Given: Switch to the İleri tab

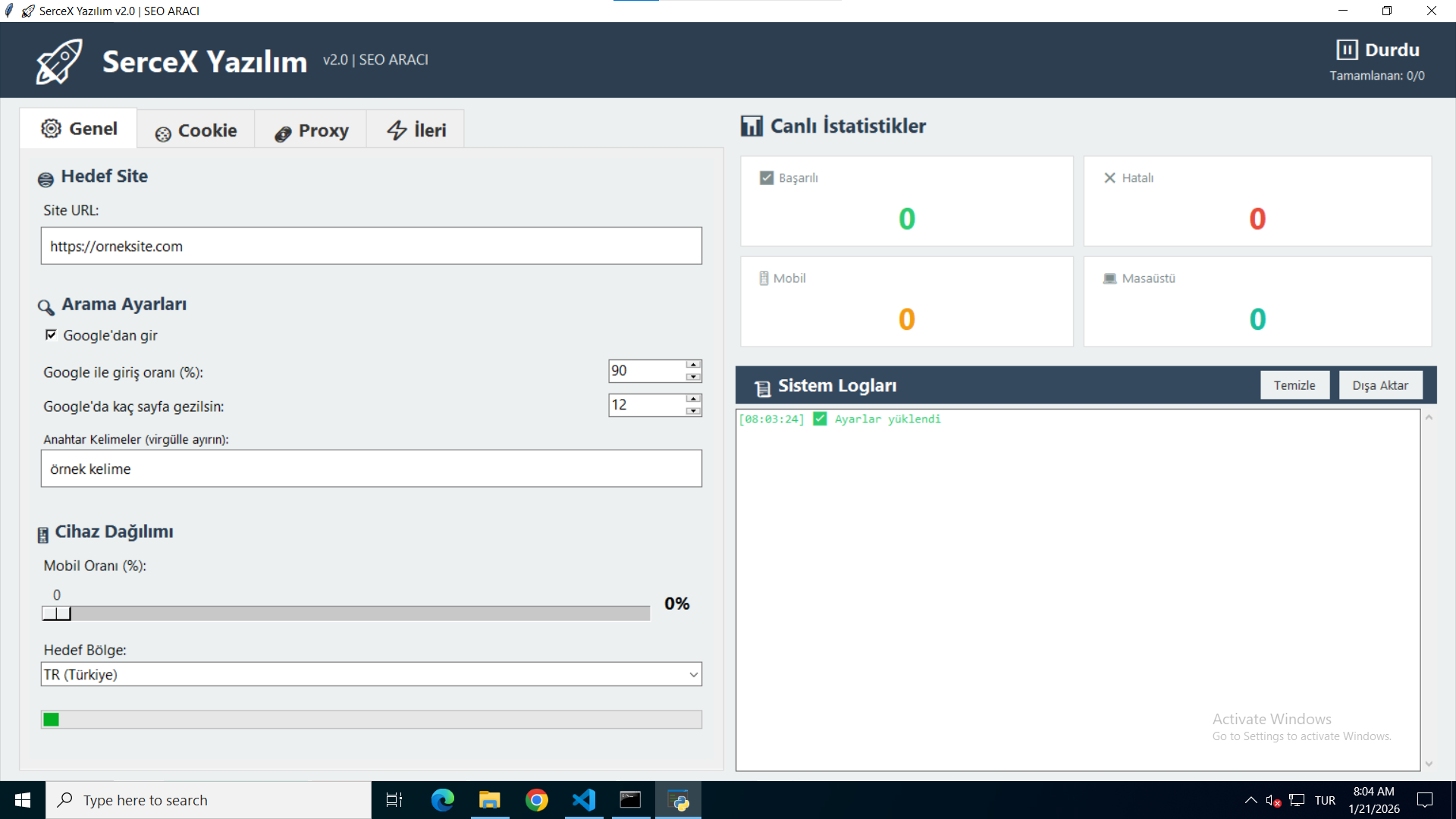Looking at the screenshot, I should point(416,130).
